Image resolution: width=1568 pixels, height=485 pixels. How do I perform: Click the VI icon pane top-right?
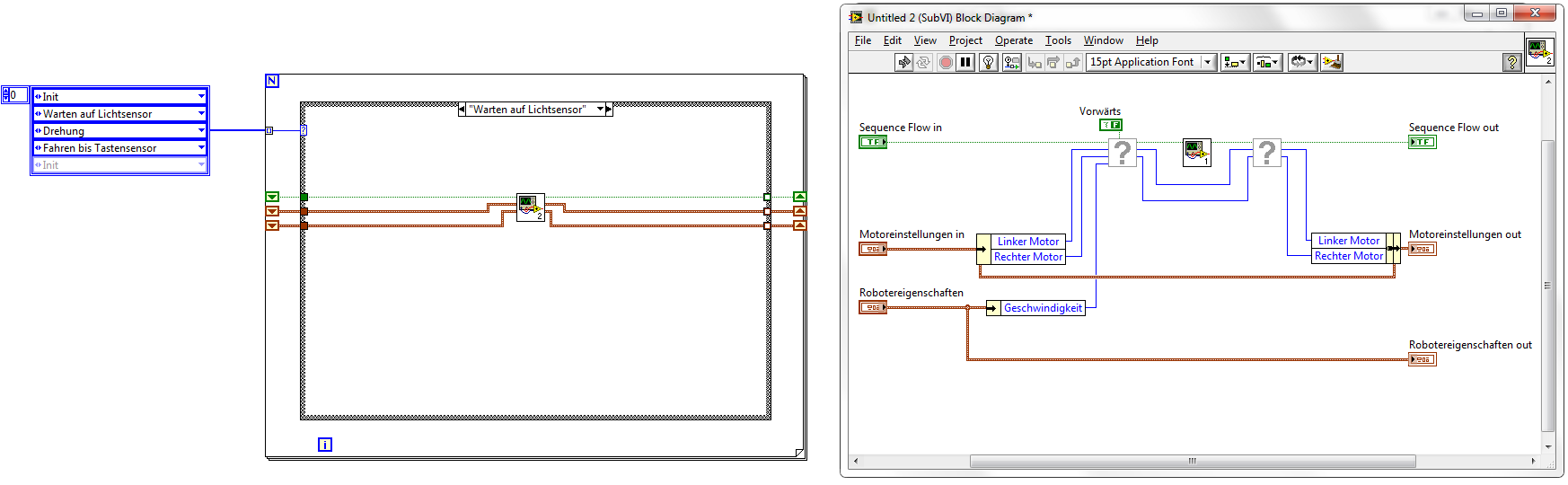pos(1539,51)
